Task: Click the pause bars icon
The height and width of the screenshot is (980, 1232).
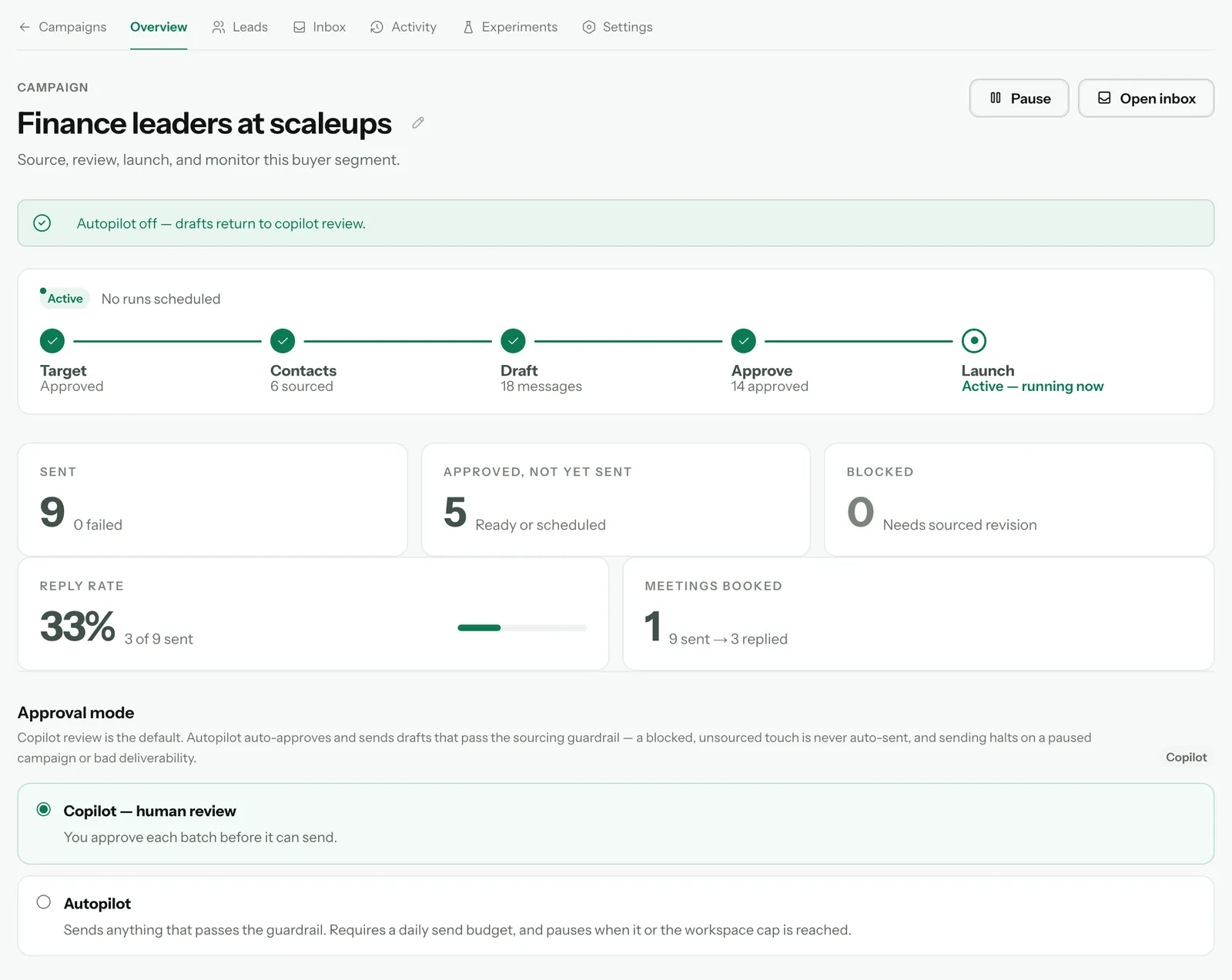Action: point(996,98)
